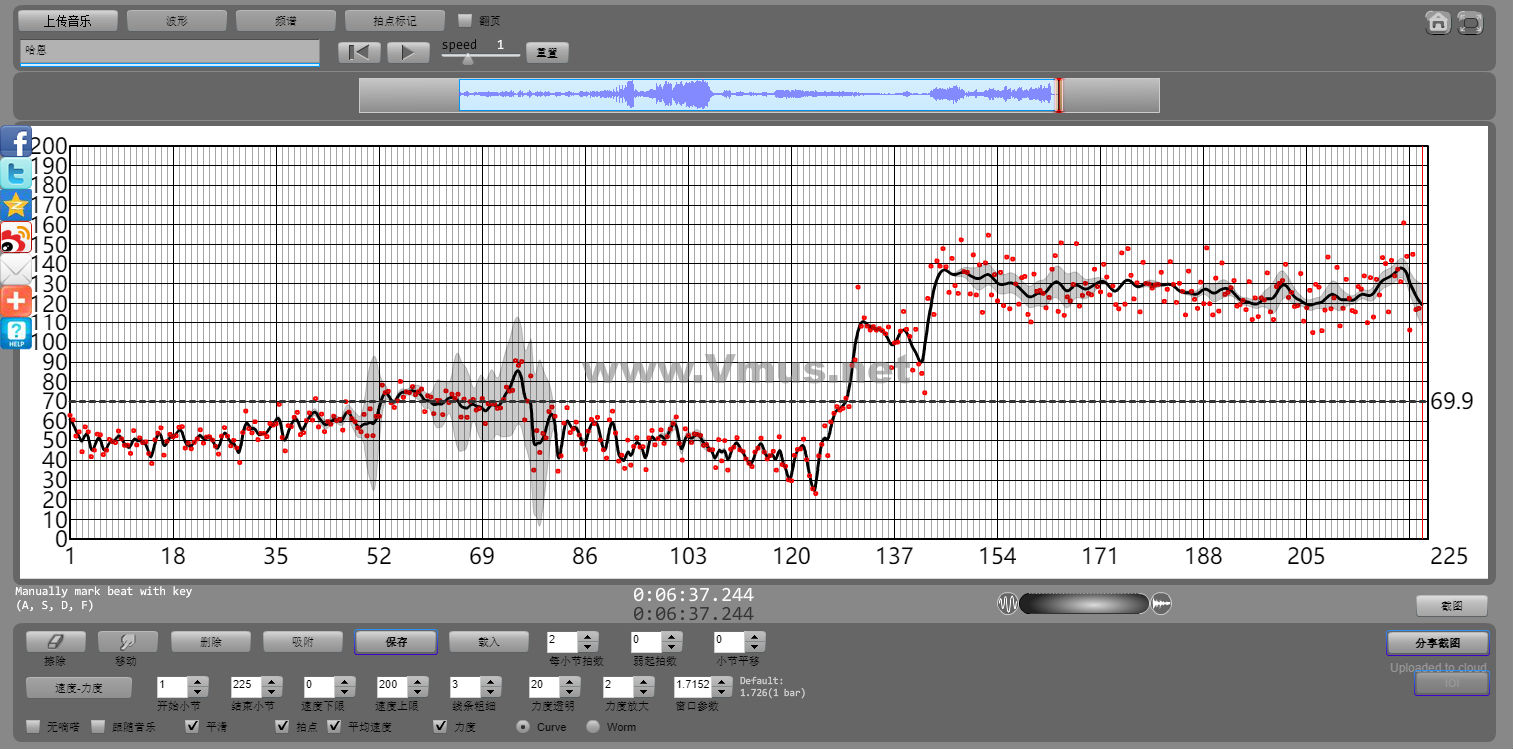Increase the 速度上限 tempo upper limit stepper
Image resolution: width=1513 pixels, height=749 pixels.
point(417,682)
